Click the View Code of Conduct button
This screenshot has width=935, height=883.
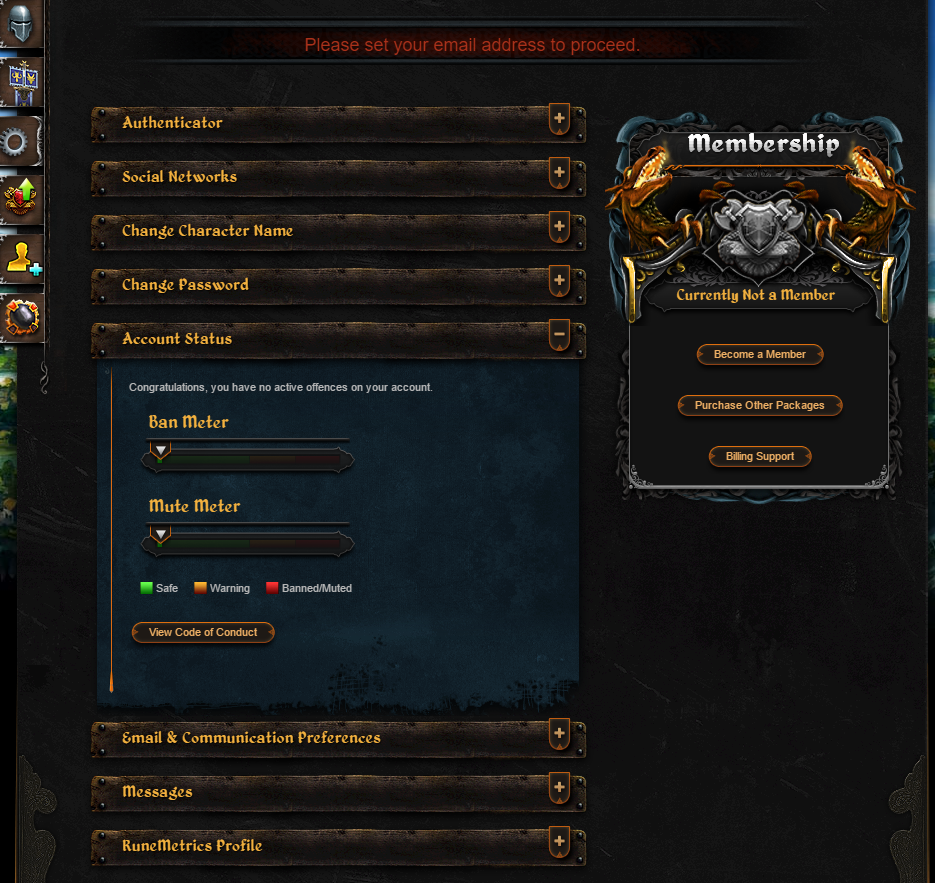coord(203,632)
